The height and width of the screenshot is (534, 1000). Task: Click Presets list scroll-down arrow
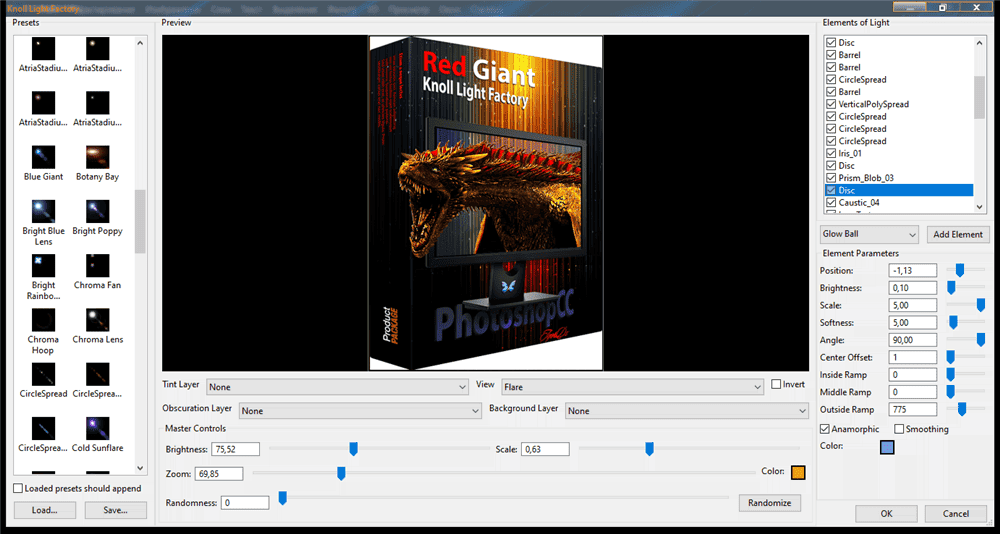tap(140, 468)
